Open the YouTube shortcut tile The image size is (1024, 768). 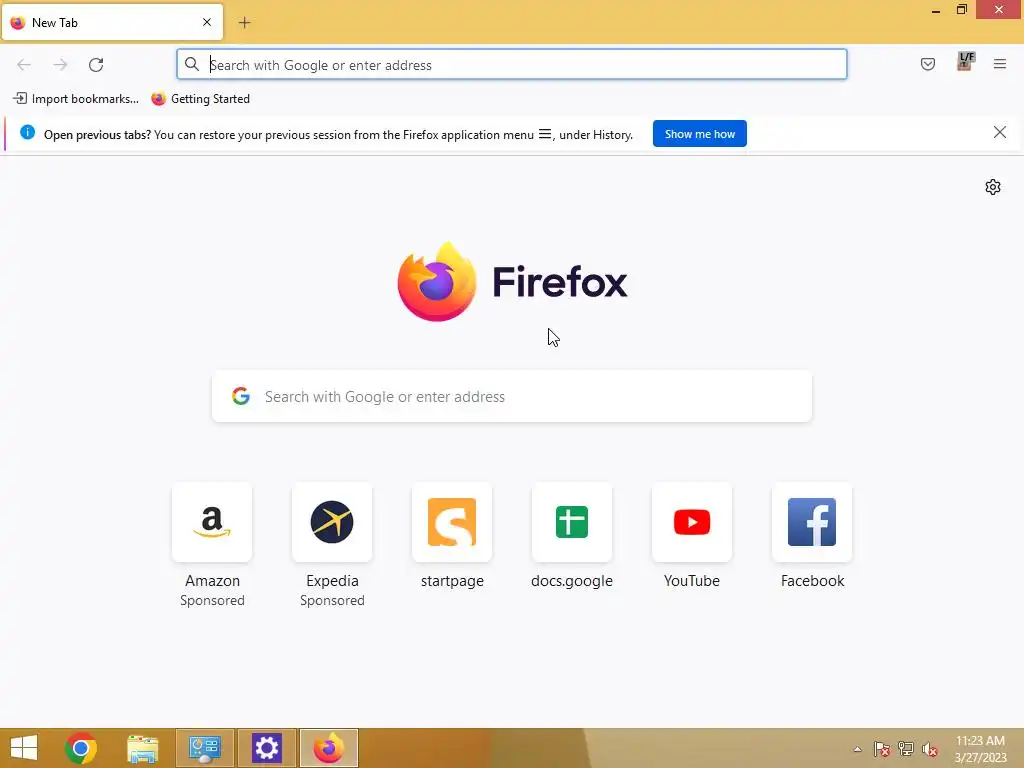click(692, 522)
